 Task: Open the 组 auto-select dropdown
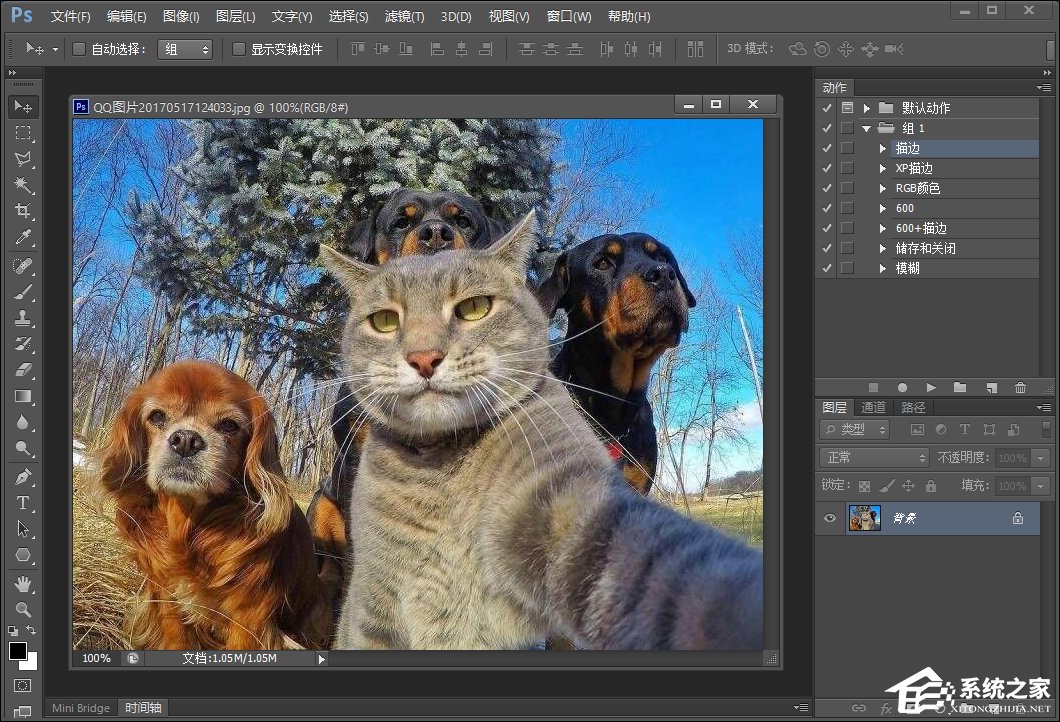click(185, 49)
